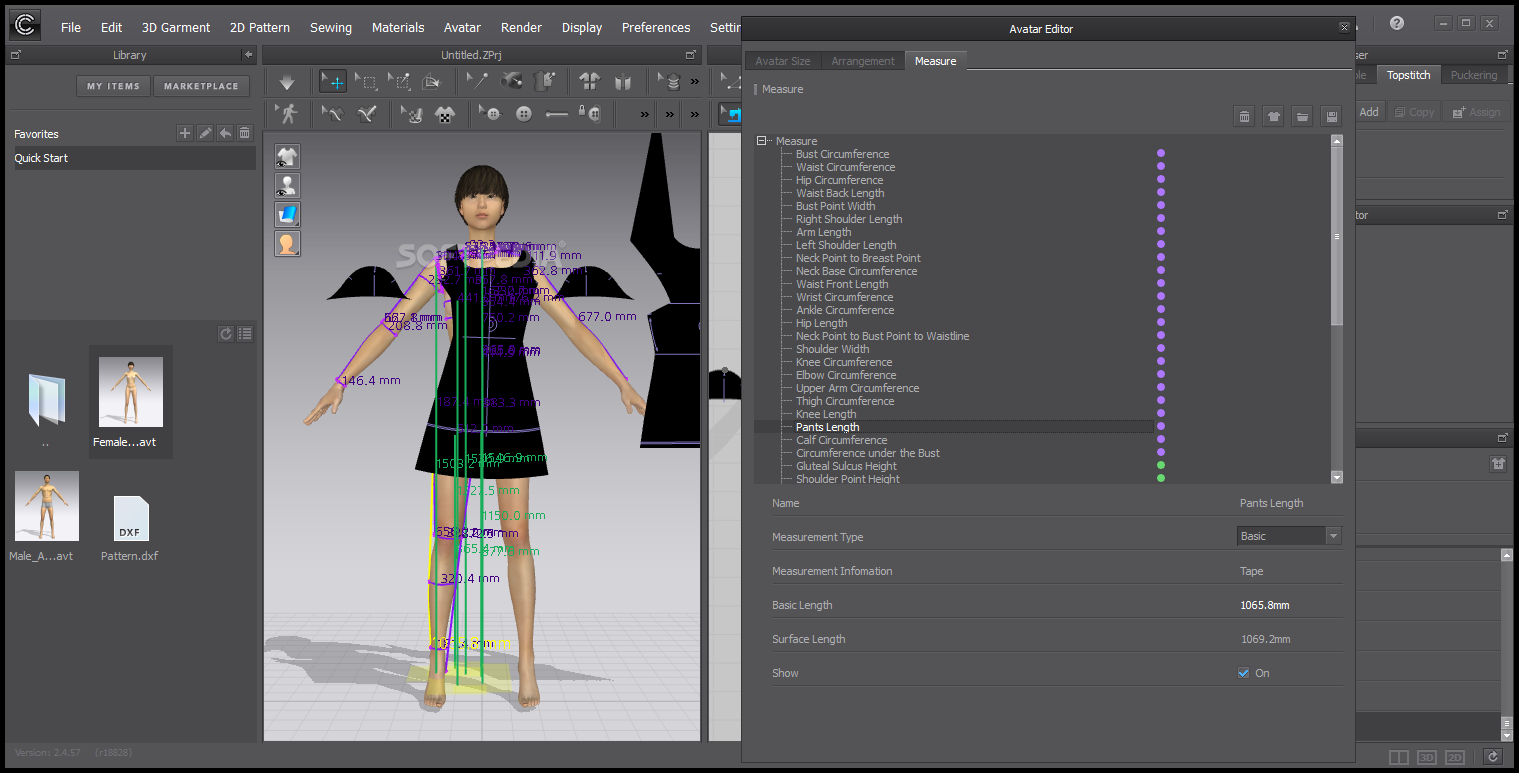1519x773 pixels.
Task: Toggle the purple dot beside Hip Circumference
Action: pyautogui.click(x=1161, y=180)
